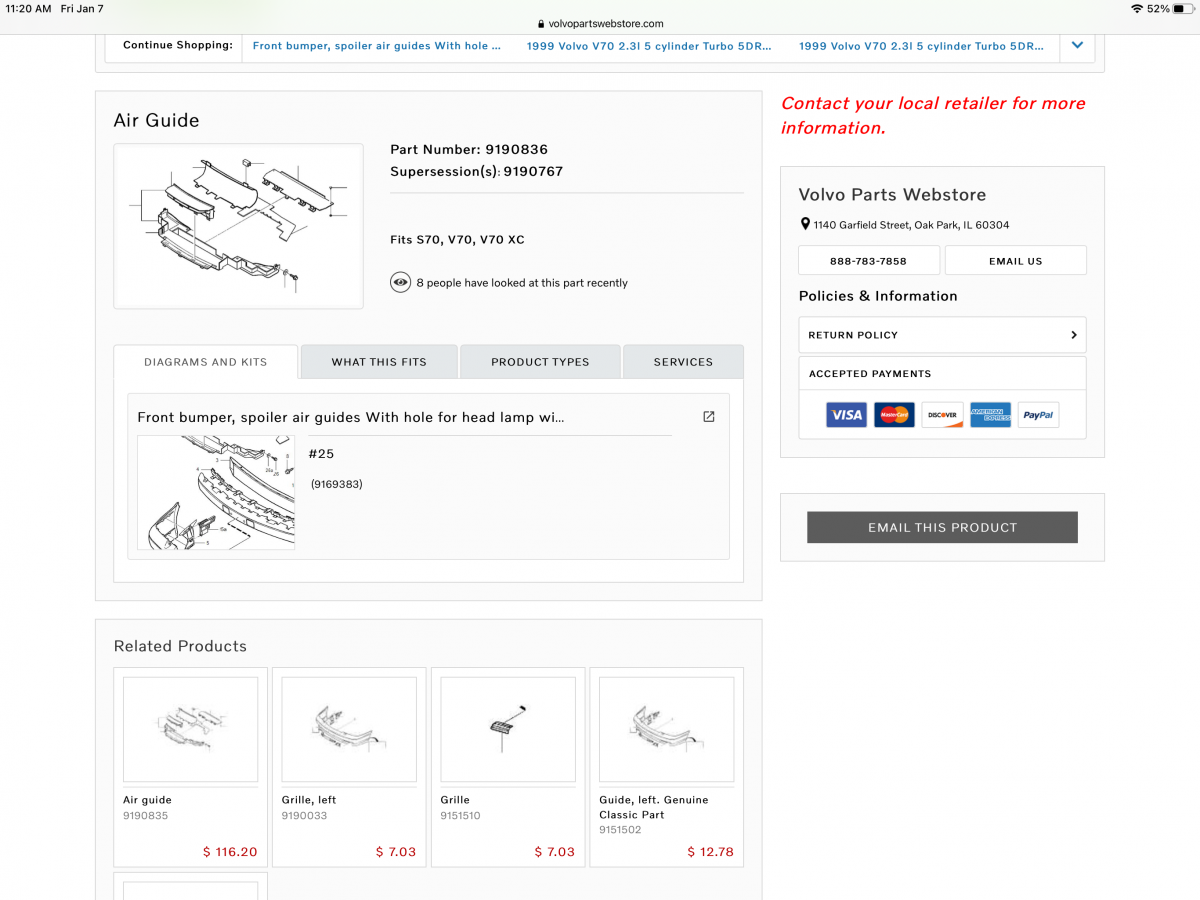View the main Air Guide diagram image
The image size is (1200, 900).
(x=238, y=226)
